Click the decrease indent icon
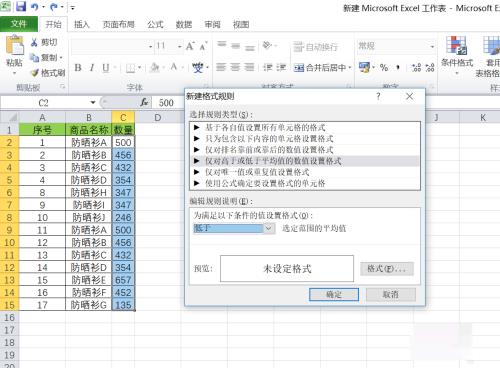 point(268,67)
